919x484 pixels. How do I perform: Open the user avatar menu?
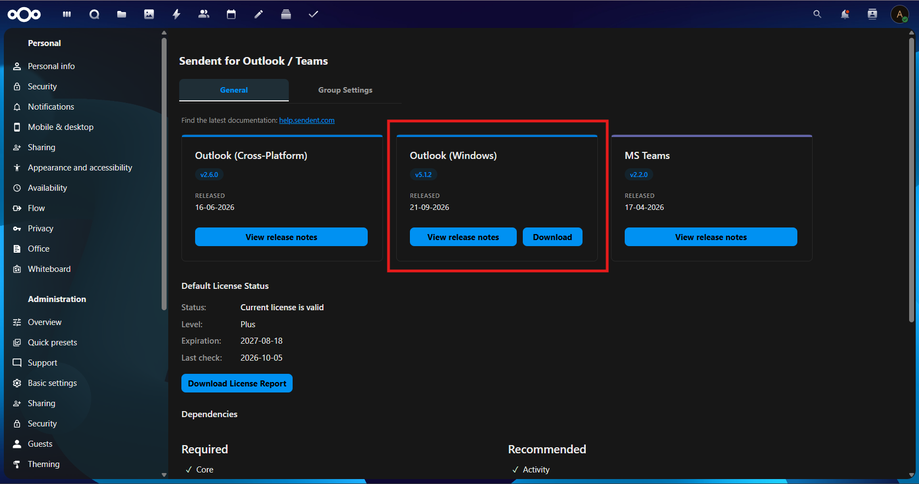900,14
